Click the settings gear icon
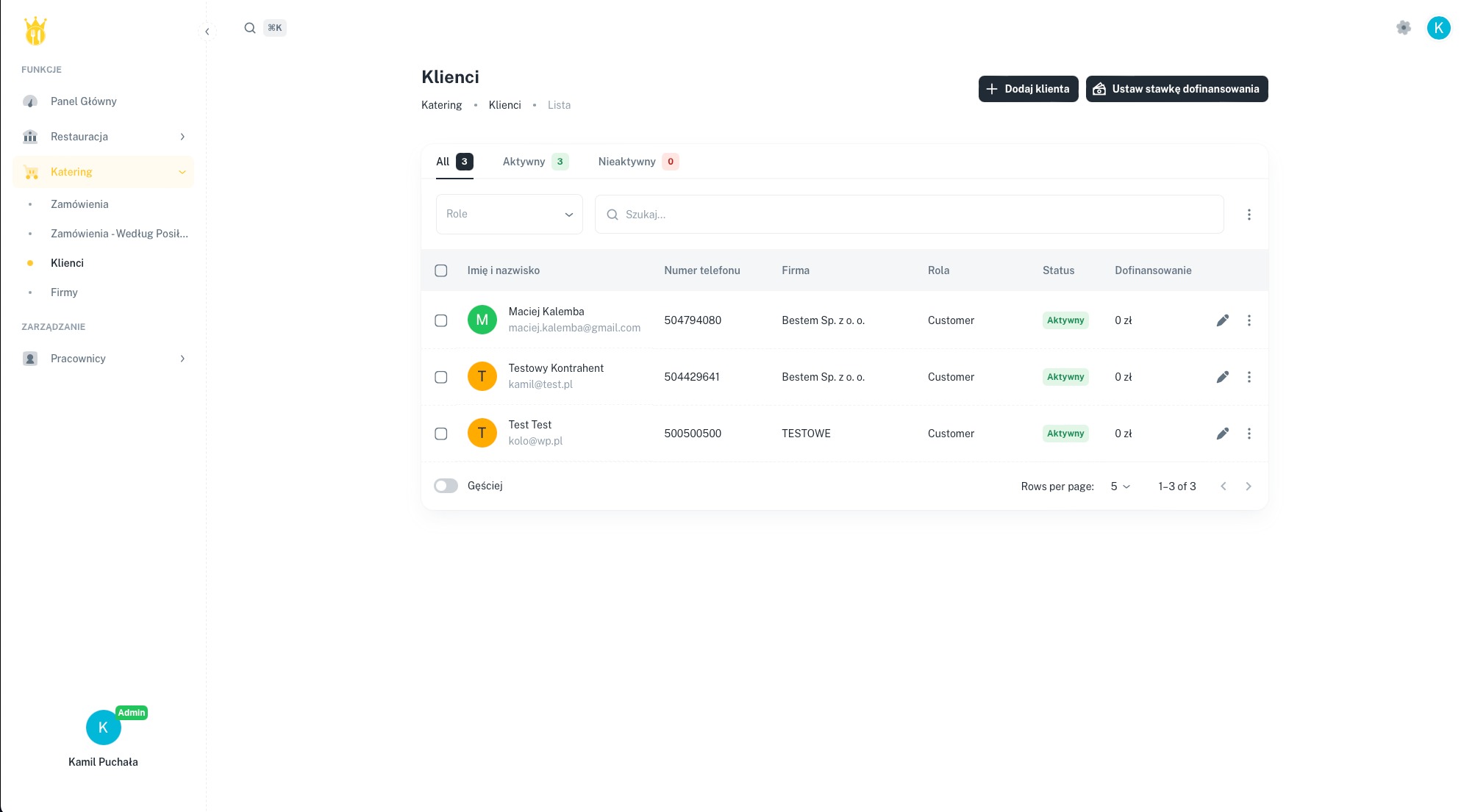 [1403, 28]
